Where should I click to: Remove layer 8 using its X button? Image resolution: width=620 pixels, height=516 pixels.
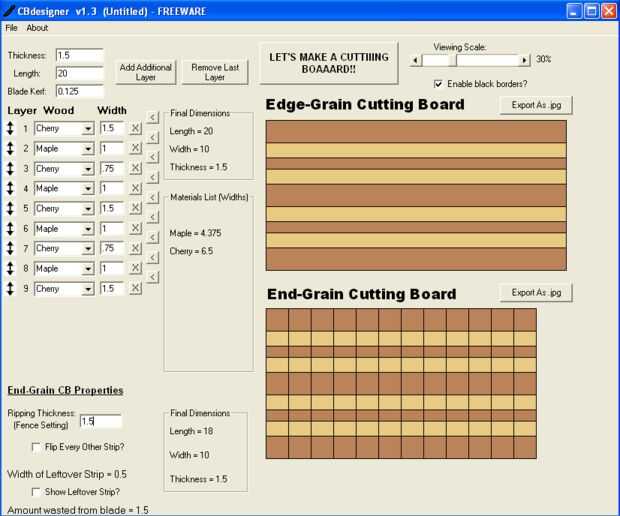pos(135,268)
